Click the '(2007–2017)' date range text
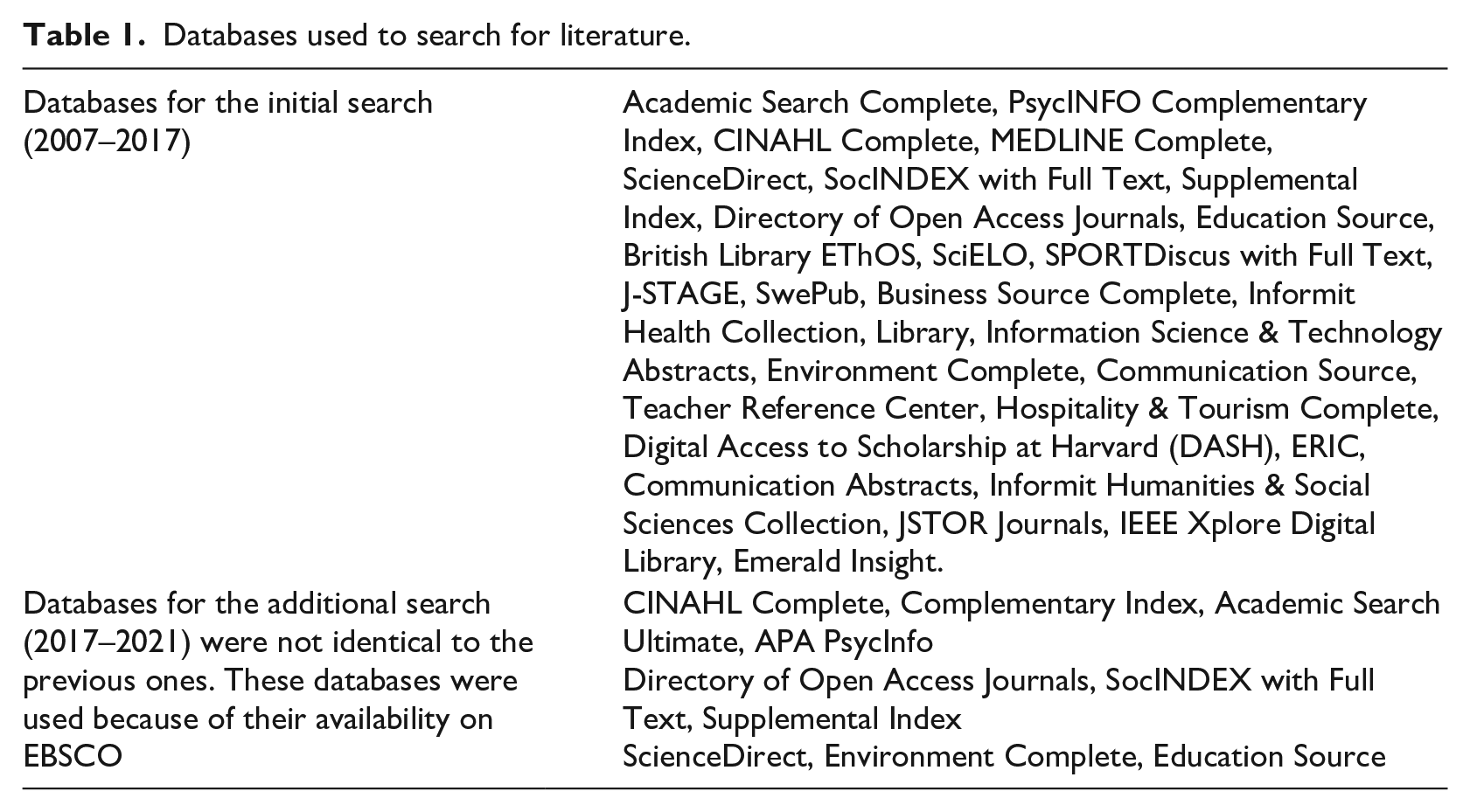 106,141
